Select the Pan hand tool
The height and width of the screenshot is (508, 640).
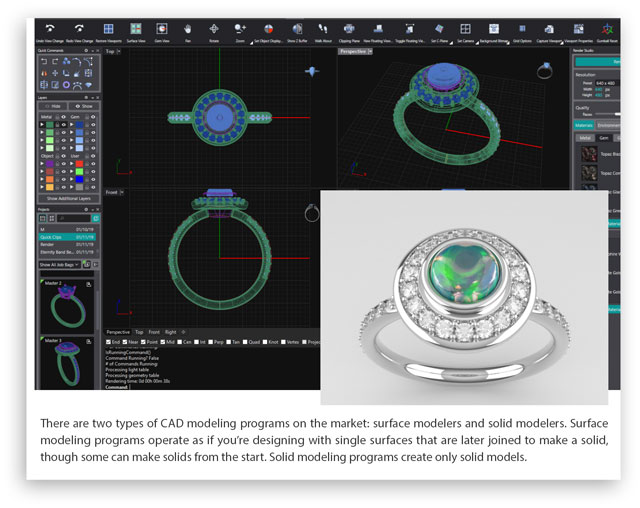click(188, 29)
